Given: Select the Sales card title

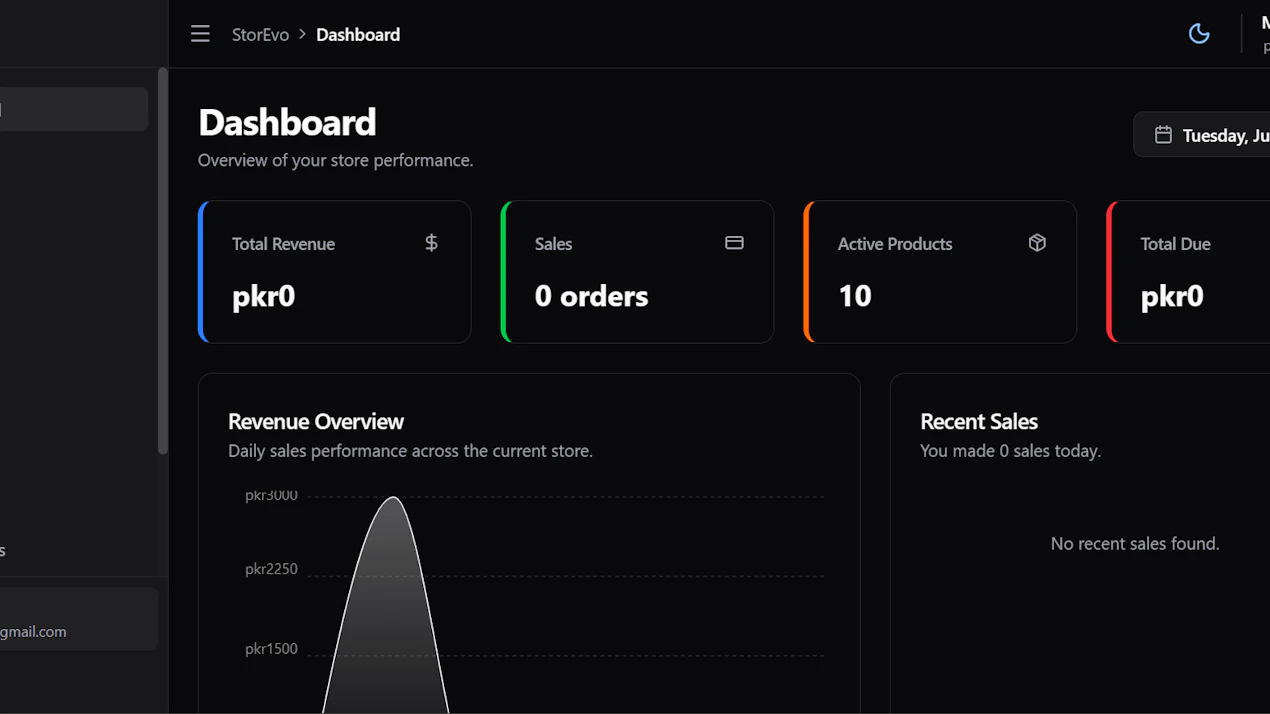Looking at the screenshot, I should point(553,244).
